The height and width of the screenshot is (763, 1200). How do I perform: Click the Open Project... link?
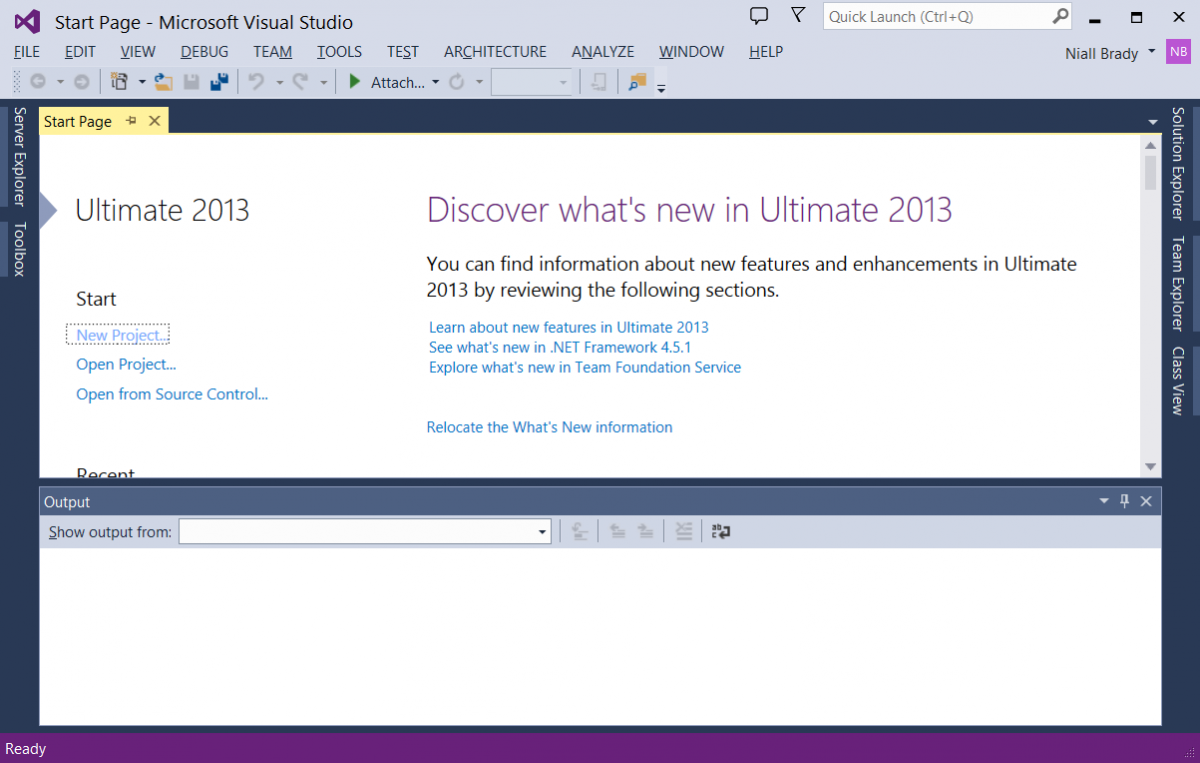pyautogui.click(x=126, y=364)
